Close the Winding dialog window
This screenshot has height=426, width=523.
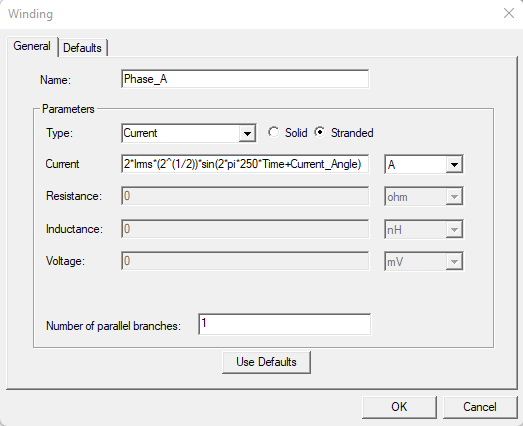[x=509, y=14]
